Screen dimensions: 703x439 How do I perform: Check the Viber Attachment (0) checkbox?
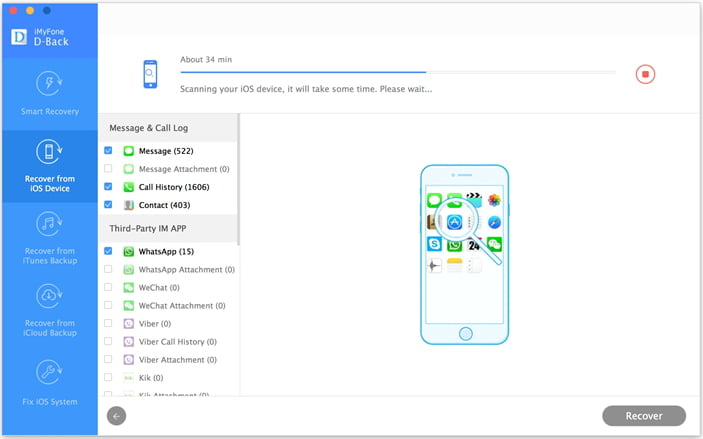click(x=108, y=359)
